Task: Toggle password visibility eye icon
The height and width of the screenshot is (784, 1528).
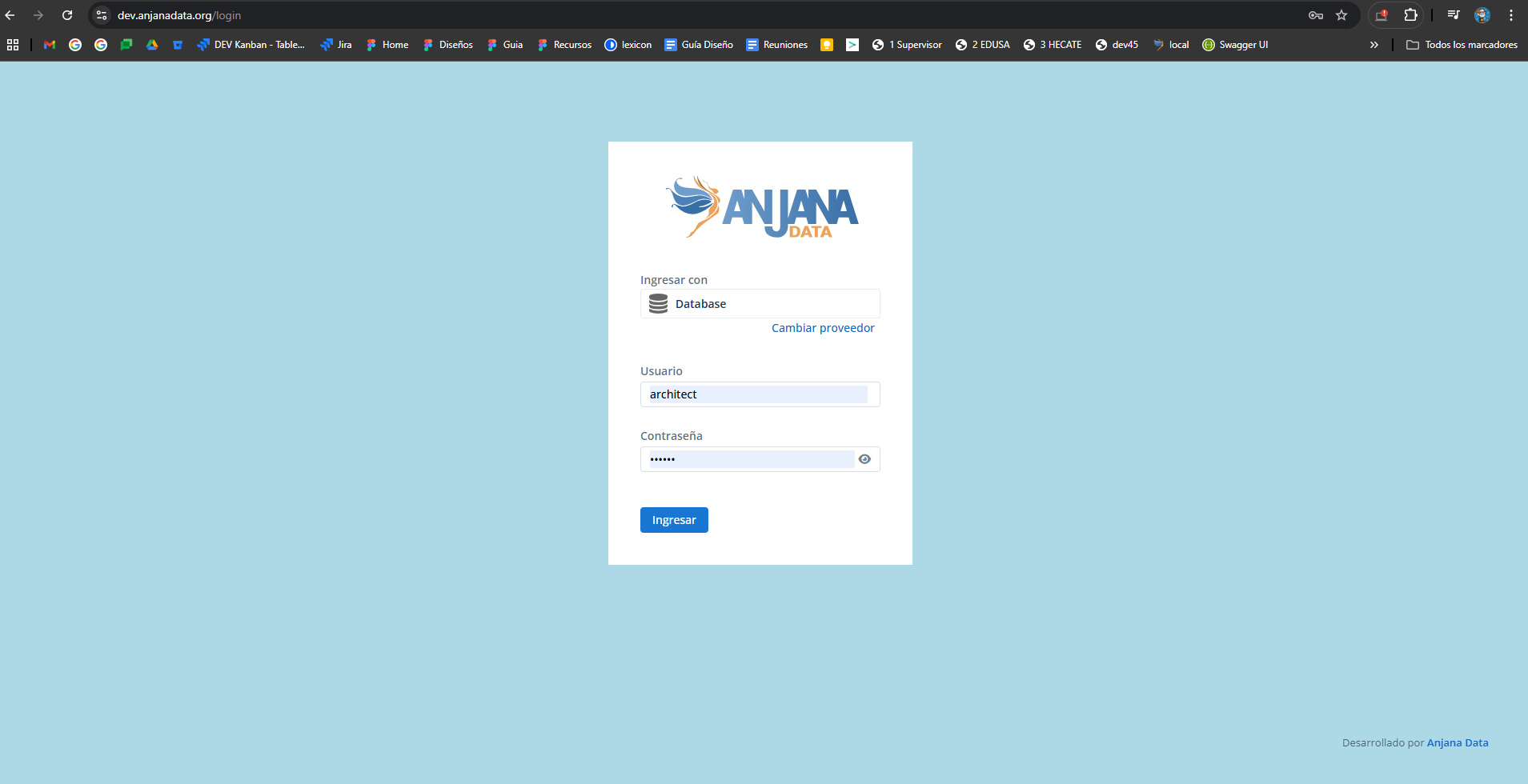Action: click(864, 459)
